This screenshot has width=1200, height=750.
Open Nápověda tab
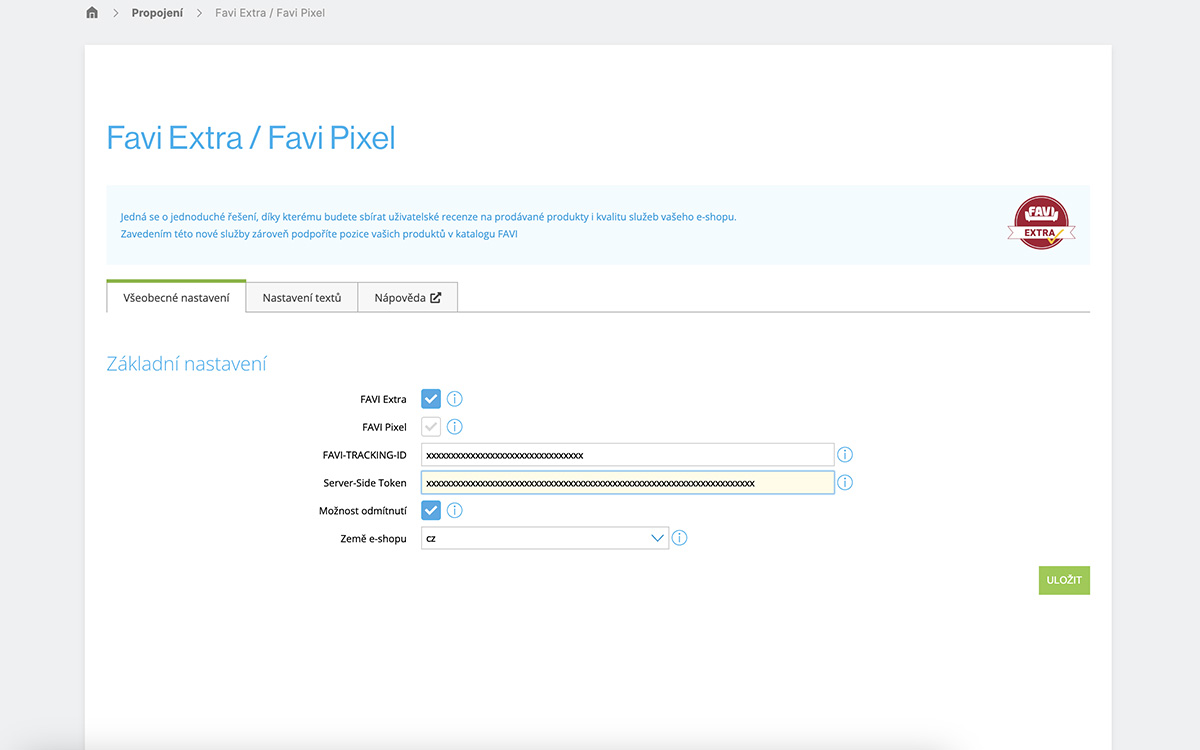tap(408, 298)
